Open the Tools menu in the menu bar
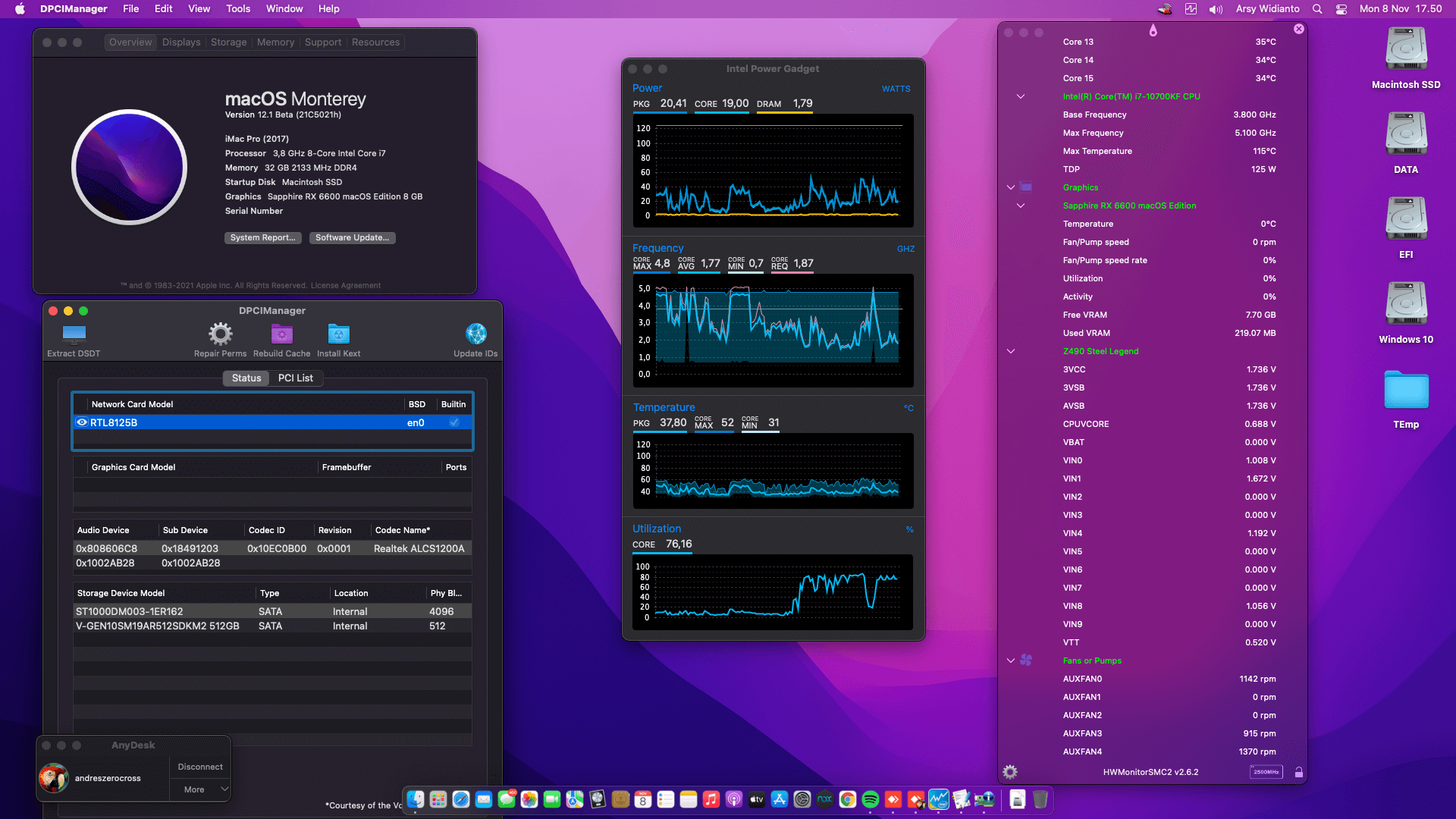1456x819 pixels. tap(238, 9)
